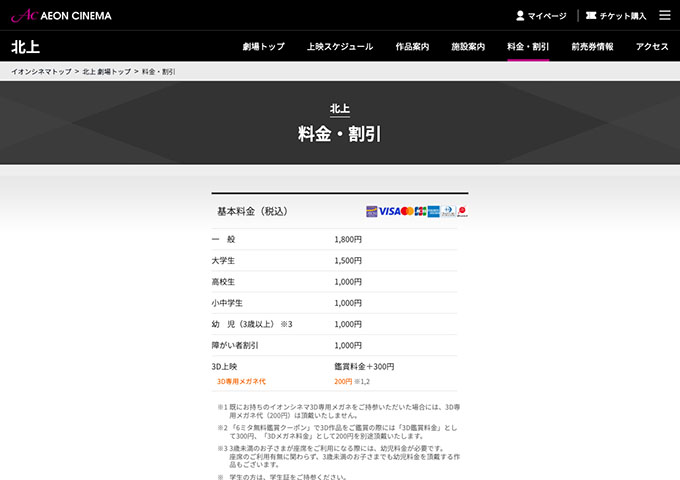Click the 1,800円 price
Viewport: 680px width, 480px height.
pyautogui.click(x=348, y=239)
